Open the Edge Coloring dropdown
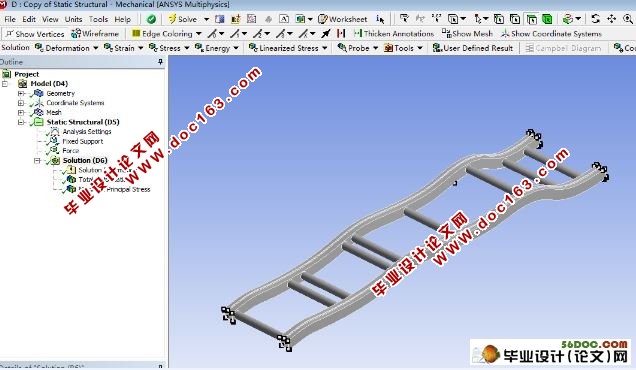Screen dimensions: 636x370 (x=167, y=33)
